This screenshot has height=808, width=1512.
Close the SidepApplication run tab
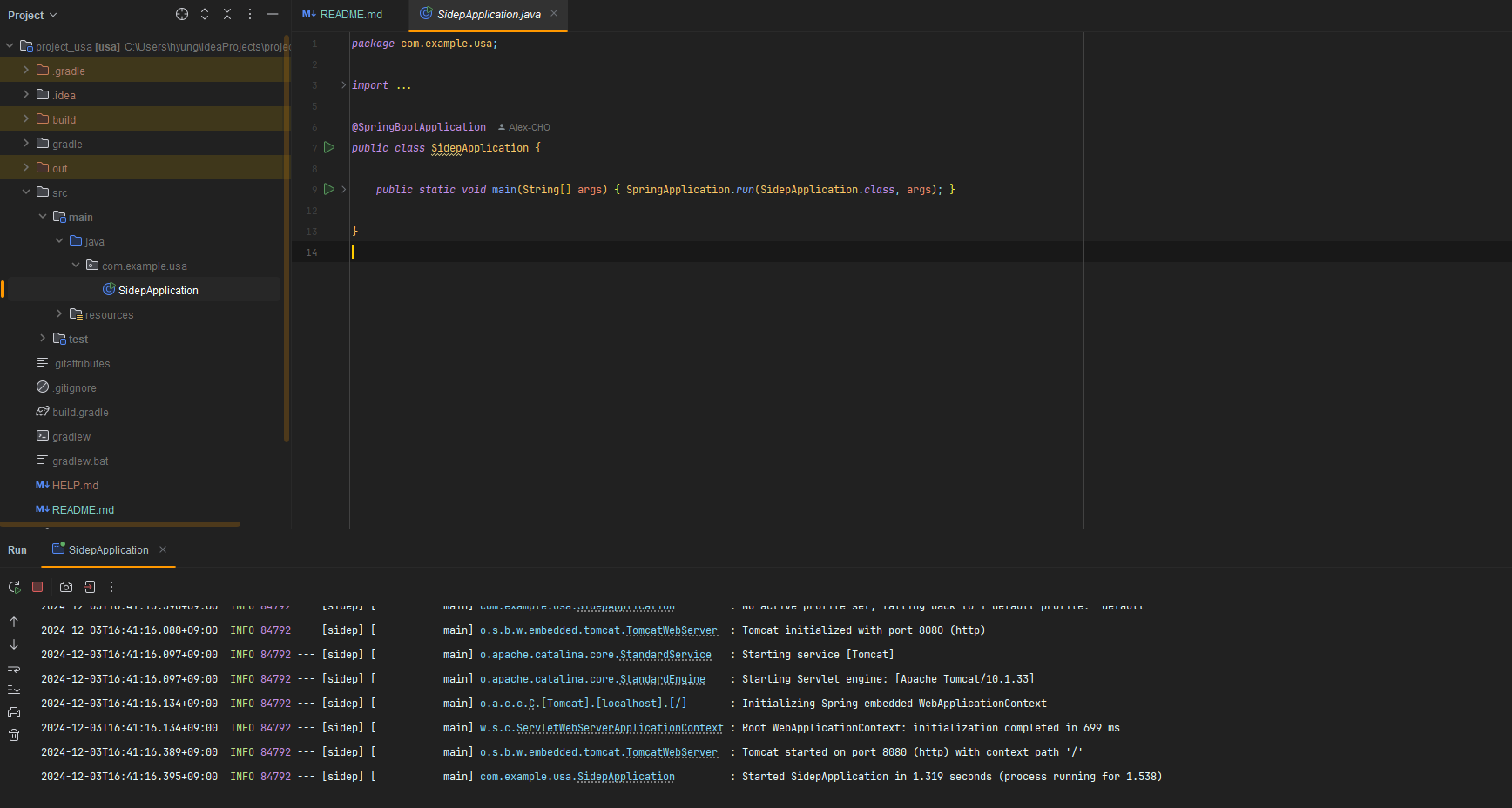tap(163, 549)
